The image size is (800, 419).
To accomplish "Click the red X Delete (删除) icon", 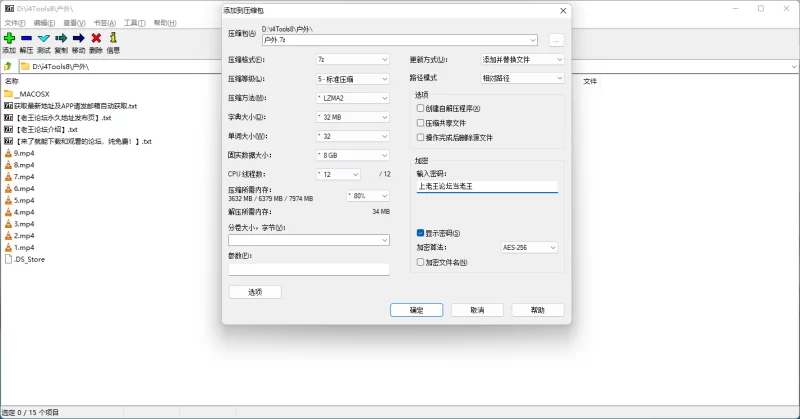I will click(x=96, y=38).
